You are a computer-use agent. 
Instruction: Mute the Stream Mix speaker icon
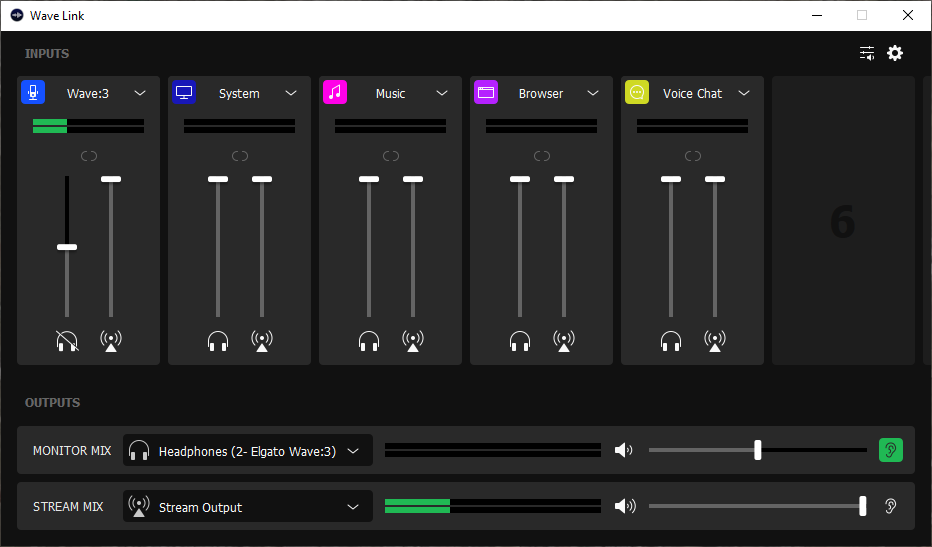pos(624,506)
